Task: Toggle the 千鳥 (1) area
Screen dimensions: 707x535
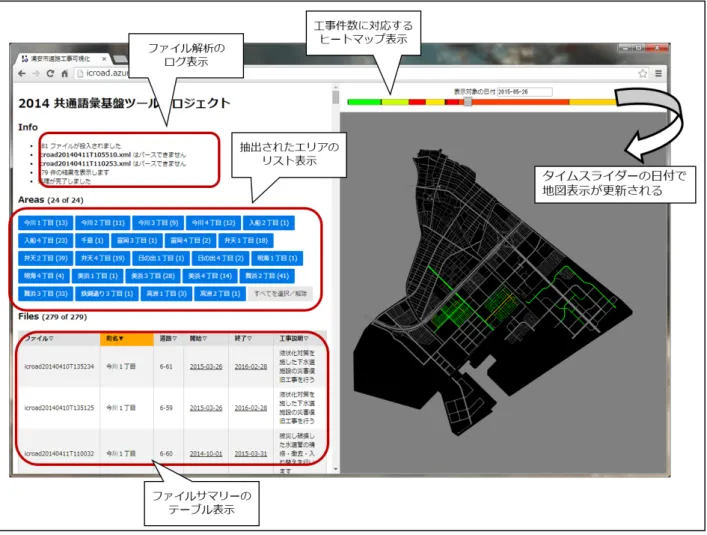Action: click(92, 240)
